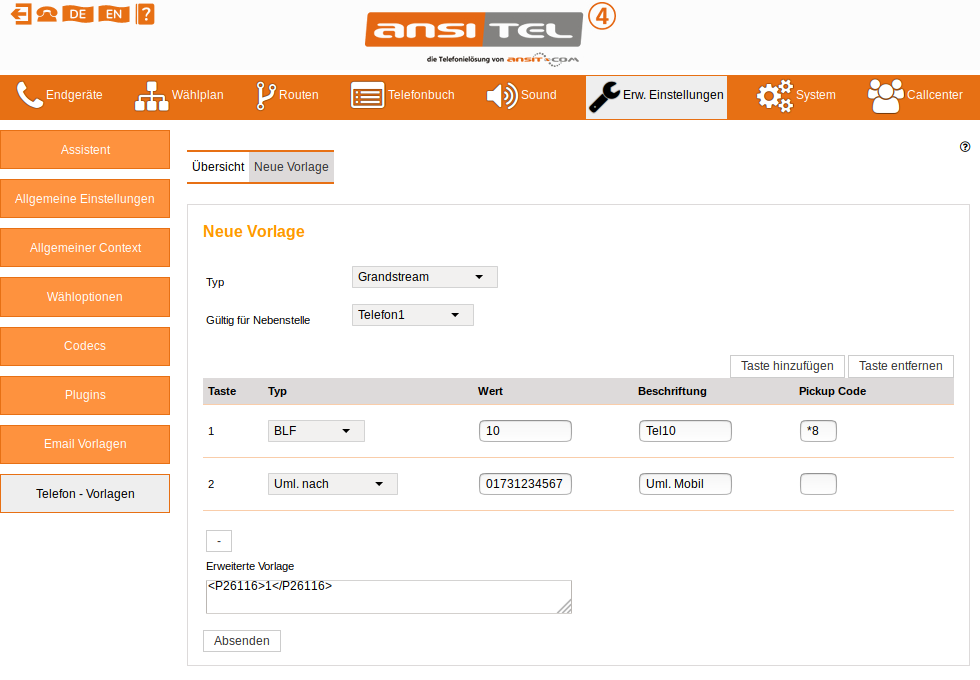Open the Grandstream Typ dropdown

coord(424,277)
